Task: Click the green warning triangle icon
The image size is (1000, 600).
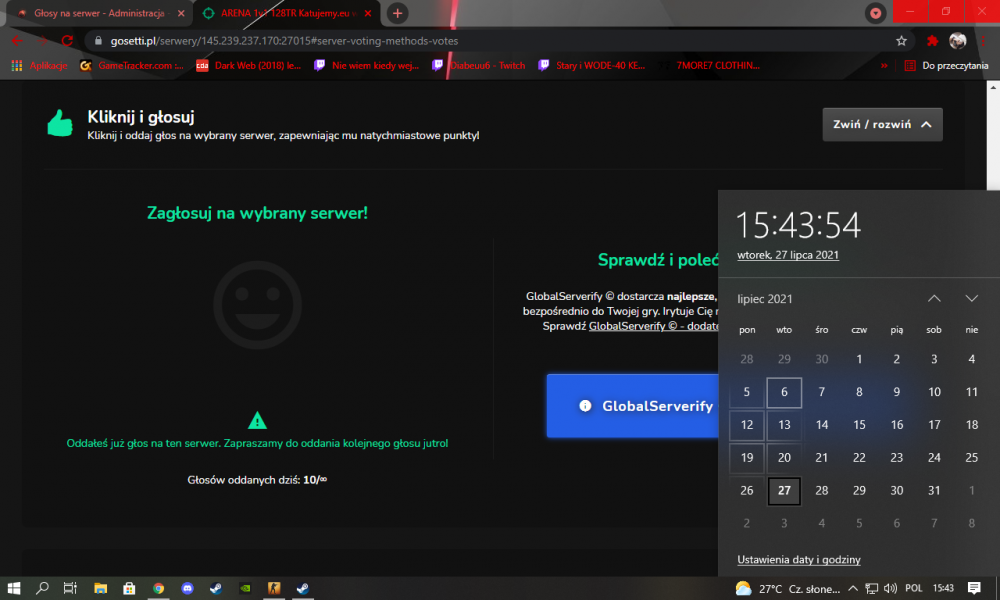Action: point(257,420)
